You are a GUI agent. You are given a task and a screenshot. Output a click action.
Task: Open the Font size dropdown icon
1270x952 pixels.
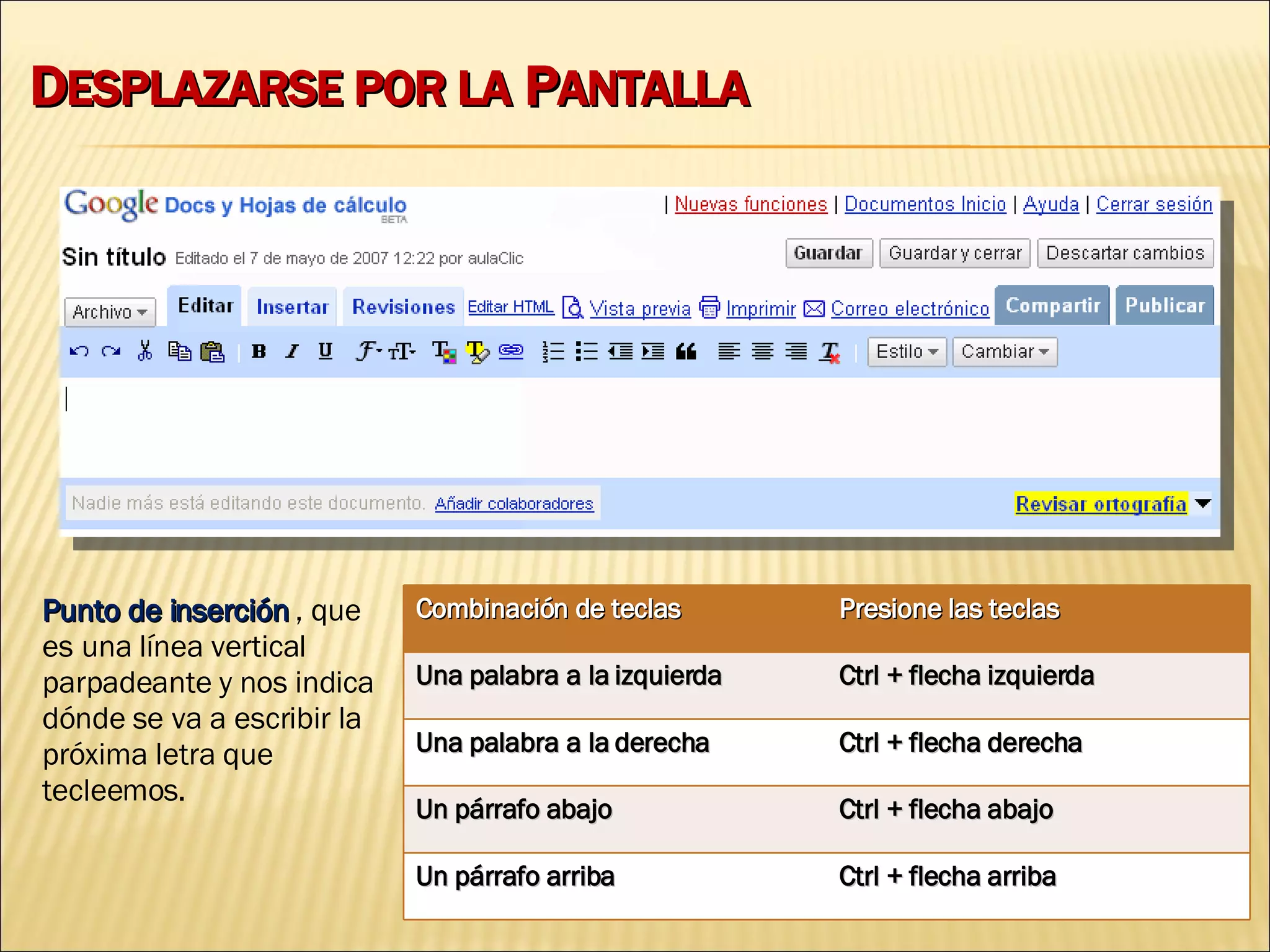coord(402,351)
